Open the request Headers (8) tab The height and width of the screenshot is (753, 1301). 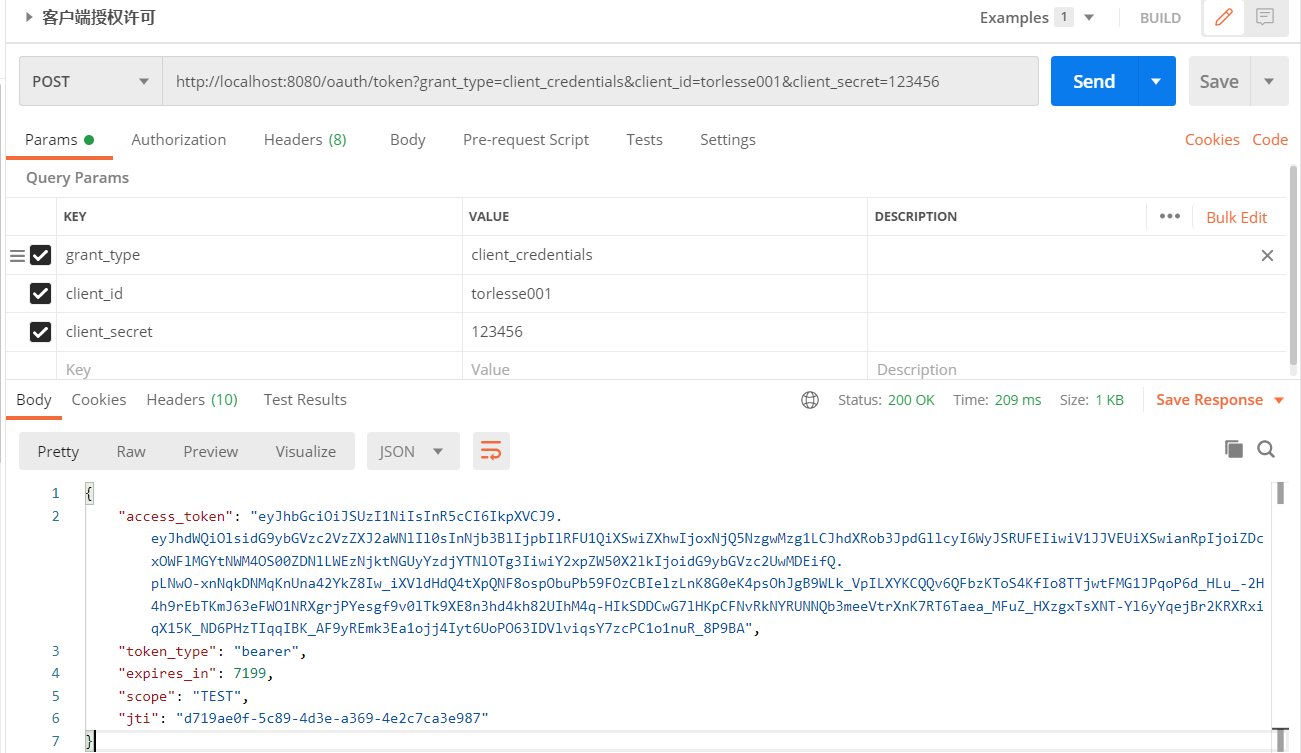305,140
